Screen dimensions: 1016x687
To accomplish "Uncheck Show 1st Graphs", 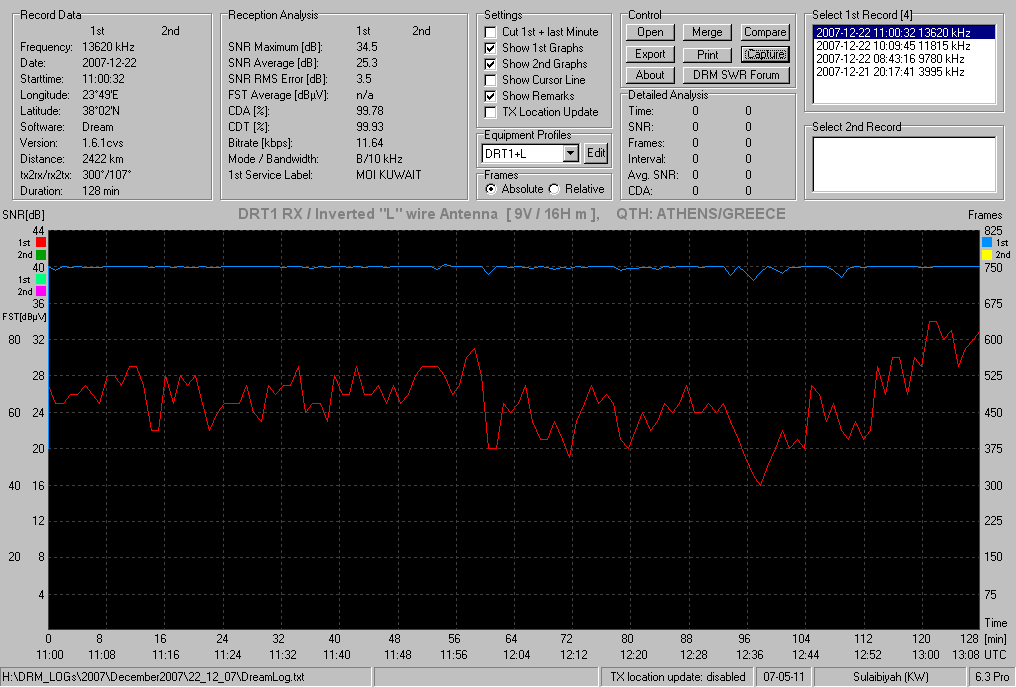I will [x=491, y=48].
